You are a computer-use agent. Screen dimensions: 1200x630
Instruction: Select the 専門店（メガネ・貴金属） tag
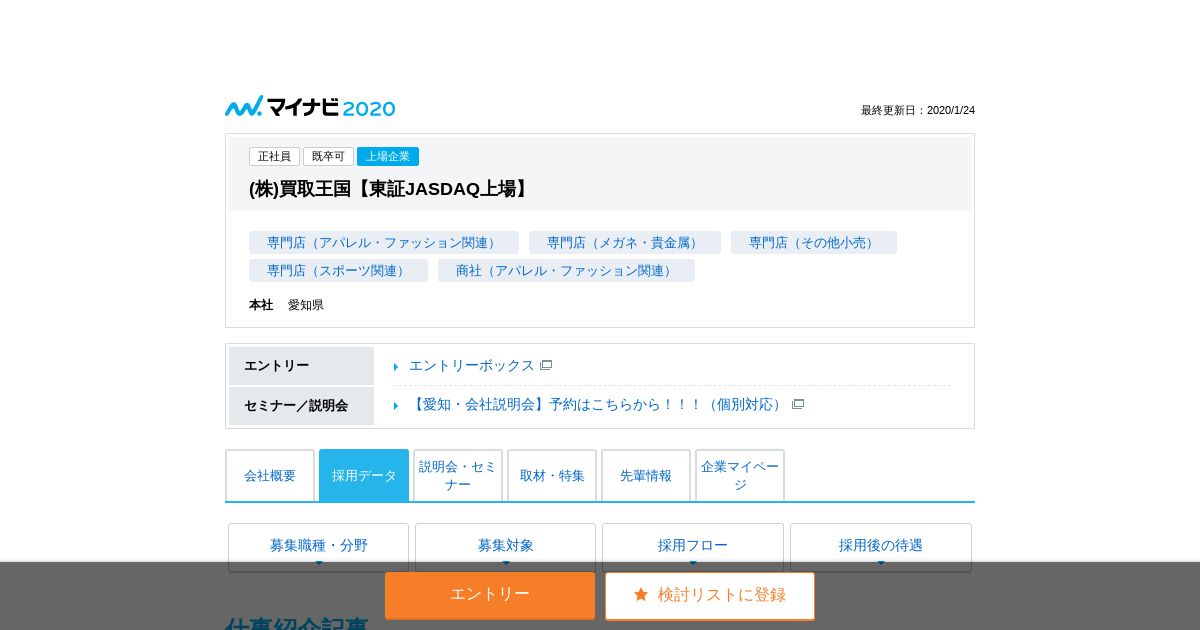pyautogui.click(x=625, y=243)
